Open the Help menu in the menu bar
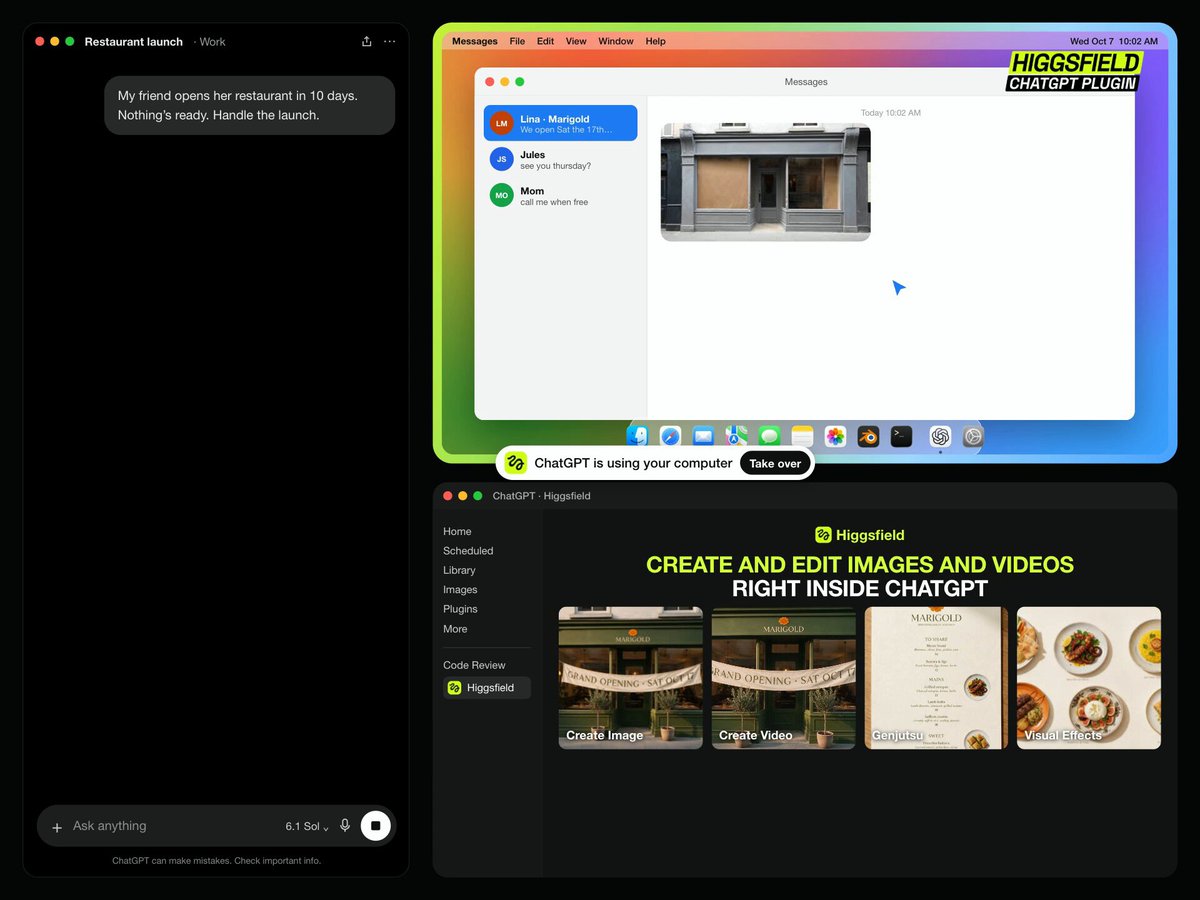This screenshot has width=1200, height=900. pyautogui.click(x=655, y=41)
